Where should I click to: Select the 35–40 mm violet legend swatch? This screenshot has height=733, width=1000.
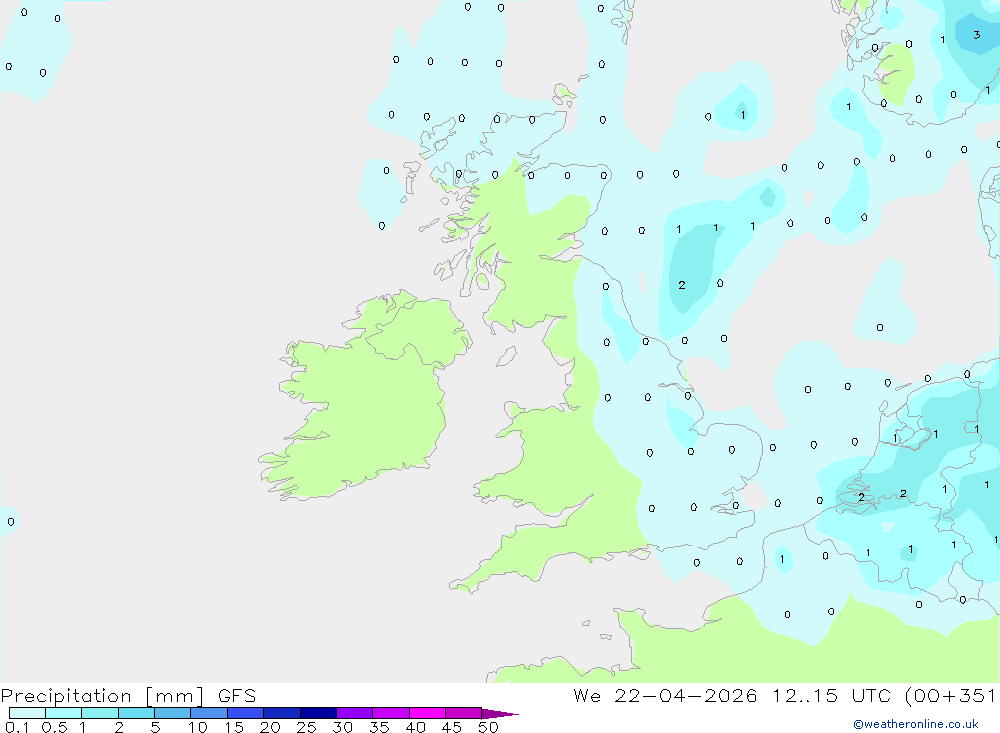391,713
